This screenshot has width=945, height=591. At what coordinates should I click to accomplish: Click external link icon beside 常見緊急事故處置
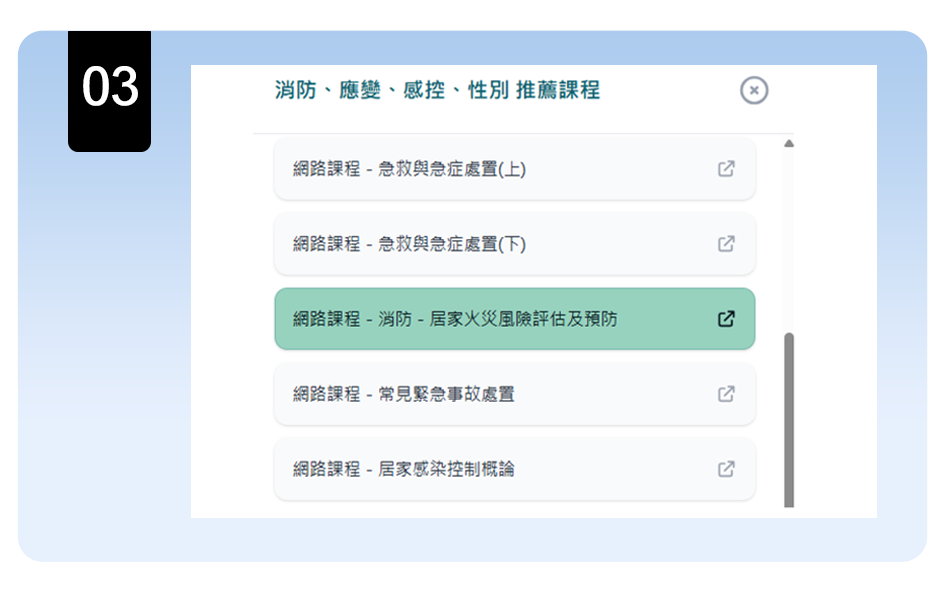727,394
